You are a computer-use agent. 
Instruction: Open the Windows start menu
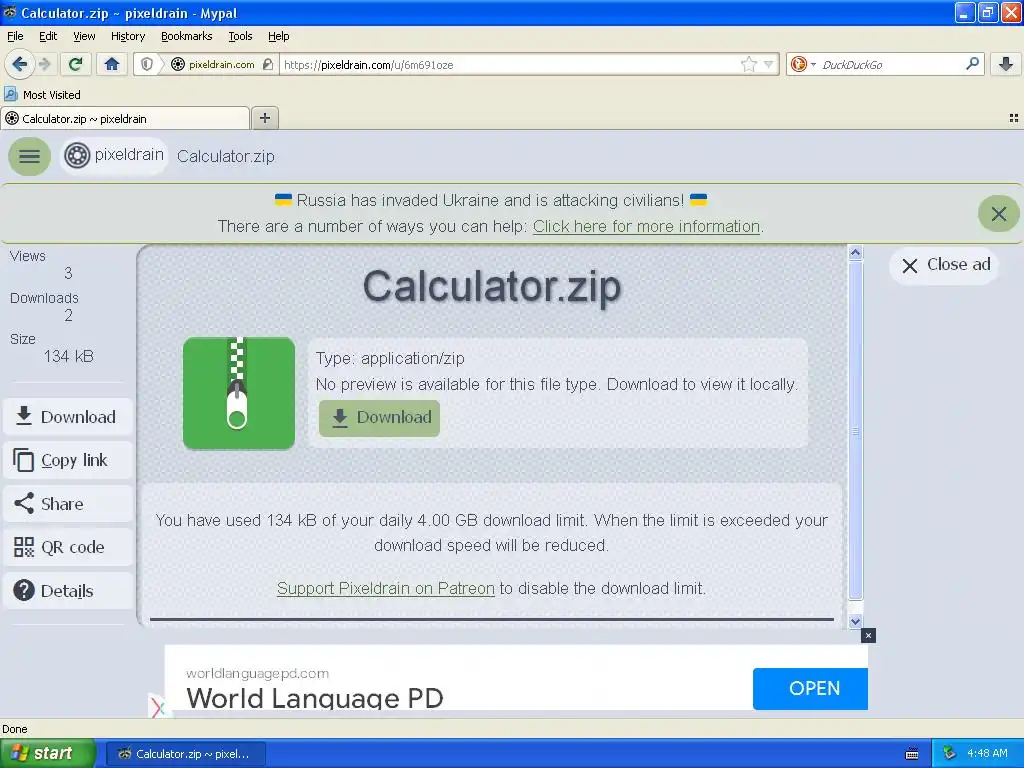coord(48,753)
